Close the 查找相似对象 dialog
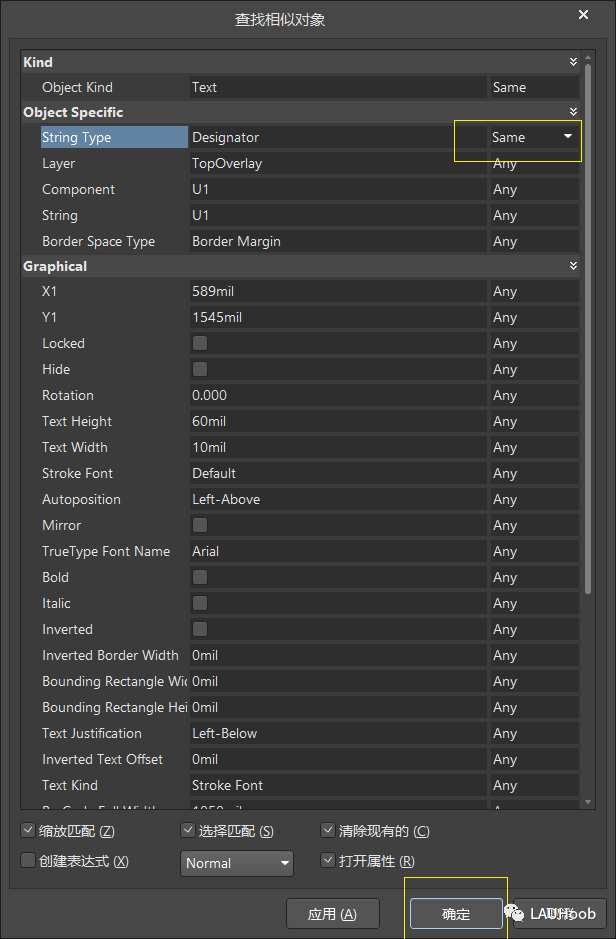Image resolution: width=616 pixels, height=939 pixels. (583, 15)
